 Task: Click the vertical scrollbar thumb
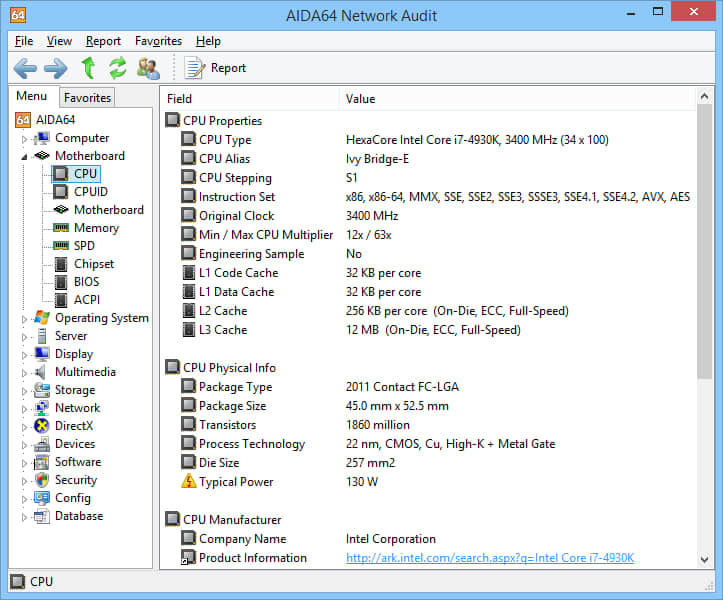[704, 241]
